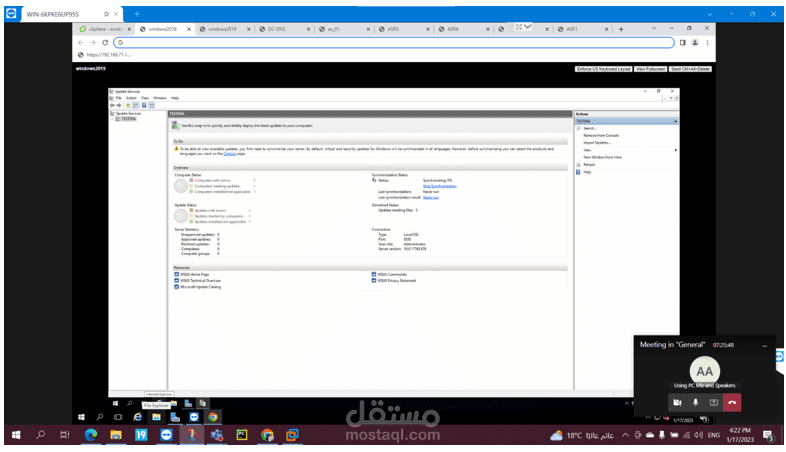
Task: Expand the TESTERA node in the tree
Action: click(112, 119)
